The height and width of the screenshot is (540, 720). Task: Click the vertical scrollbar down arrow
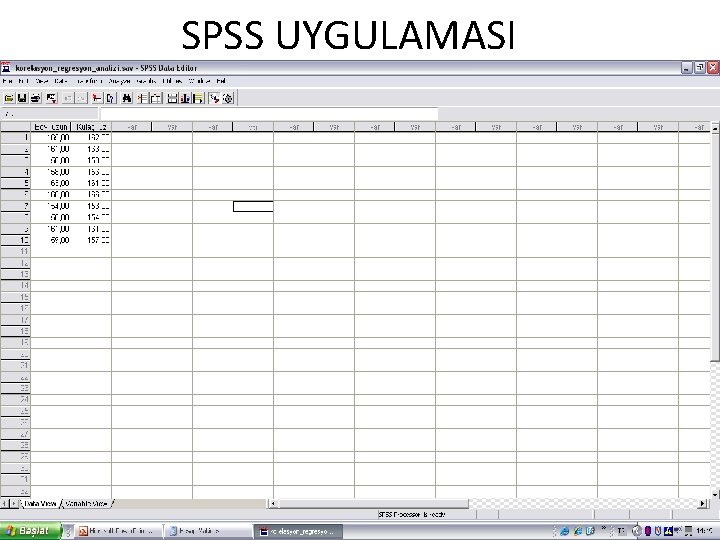point(715,494)
